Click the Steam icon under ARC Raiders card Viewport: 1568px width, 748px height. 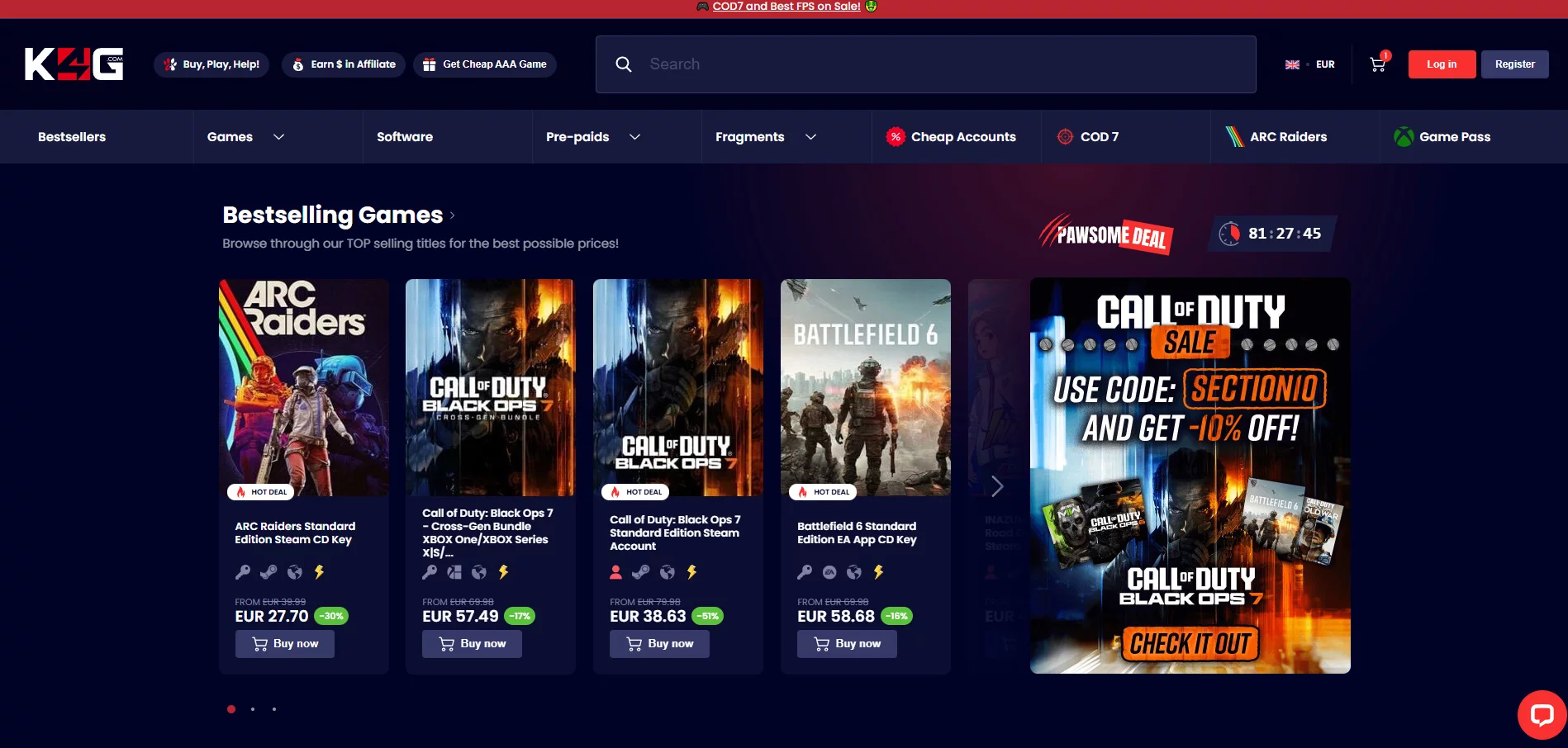(x=268, y=572)
